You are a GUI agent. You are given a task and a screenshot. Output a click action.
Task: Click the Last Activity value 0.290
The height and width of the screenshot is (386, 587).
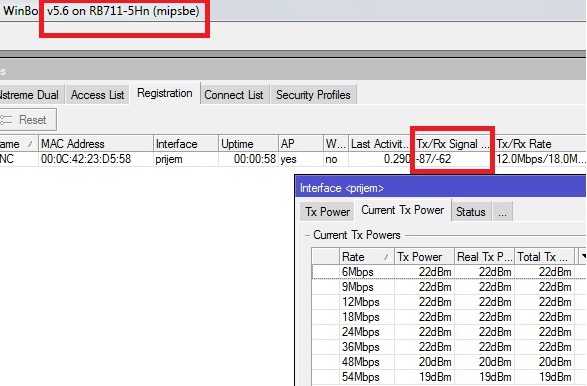click(x=397, y=159)
